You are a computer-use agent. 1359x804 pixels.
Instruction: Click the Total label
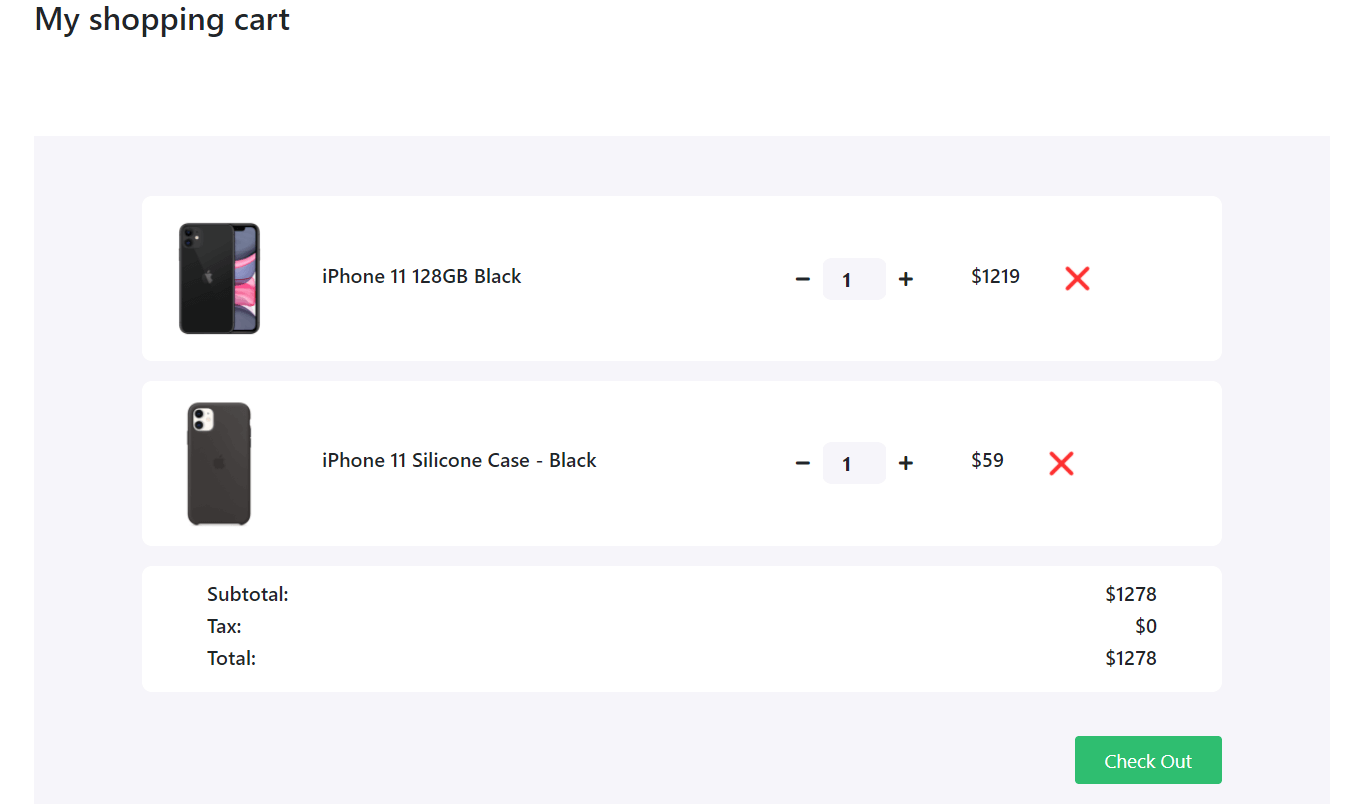point(231,659)
